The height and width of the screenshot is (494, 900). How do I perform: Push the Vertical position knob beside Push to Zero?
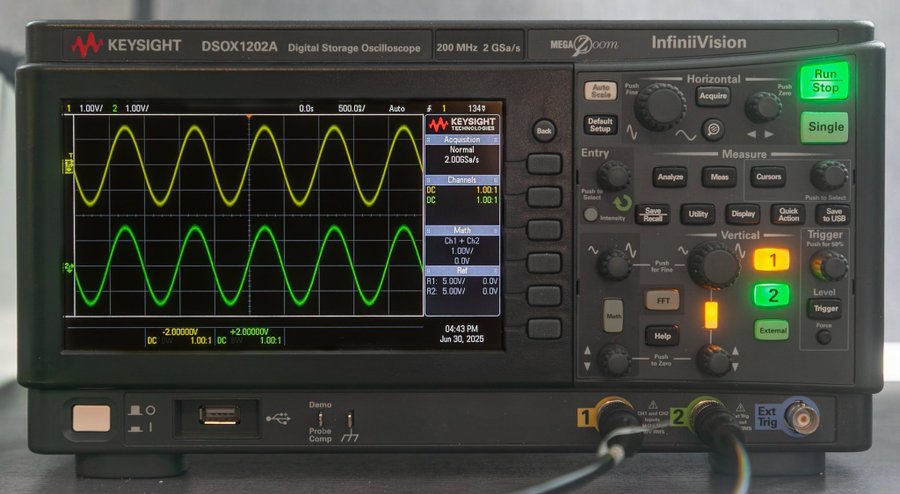coord(713,361)
